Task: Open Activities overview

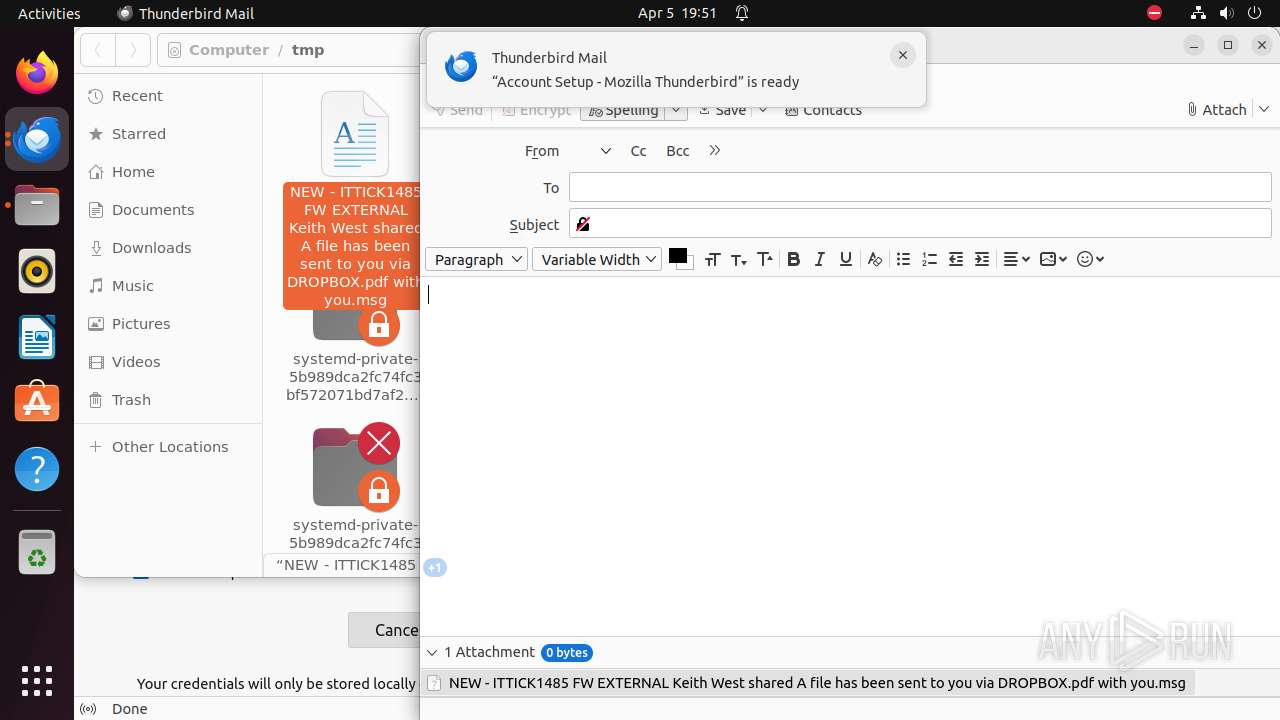Action: pos(49,13)
